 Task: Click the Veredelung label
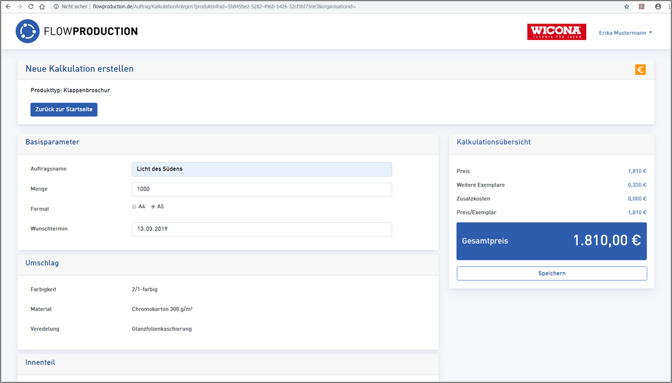click(x=45, y=329)
